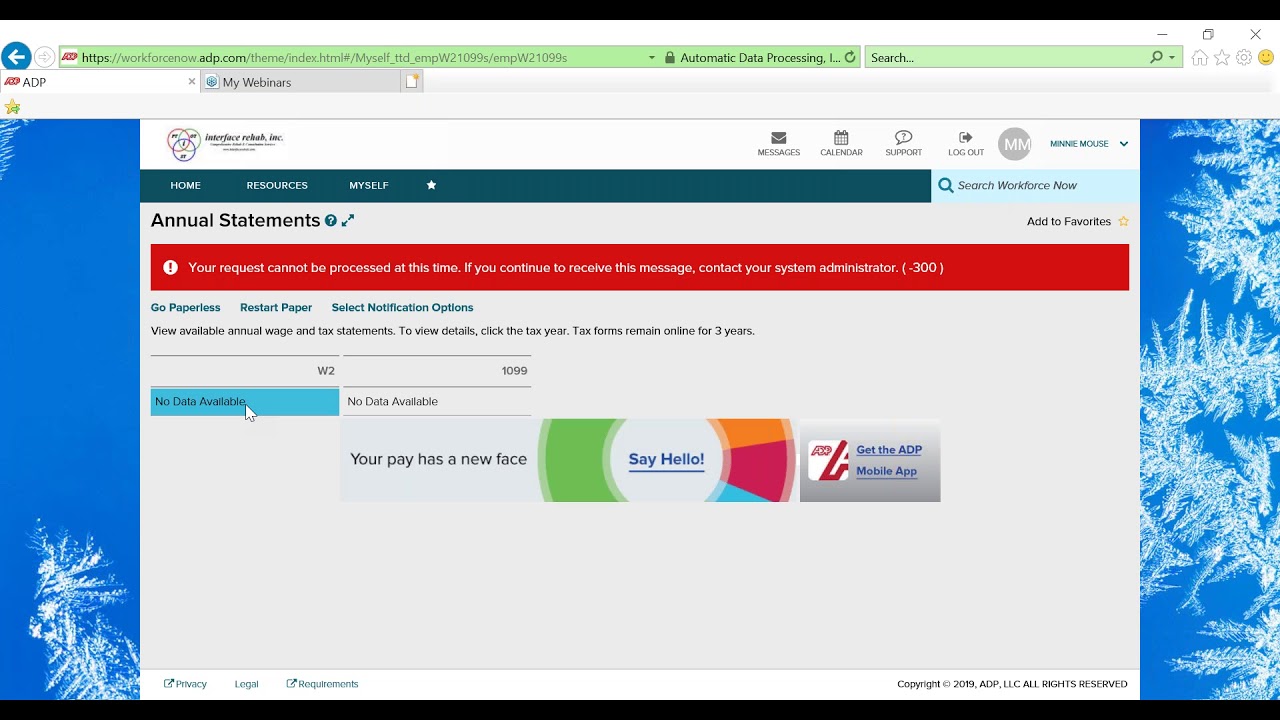This screenshot has height=720, width=1280.
Task: Open browser settings gear icon
Action: [x=1243, y=58]
